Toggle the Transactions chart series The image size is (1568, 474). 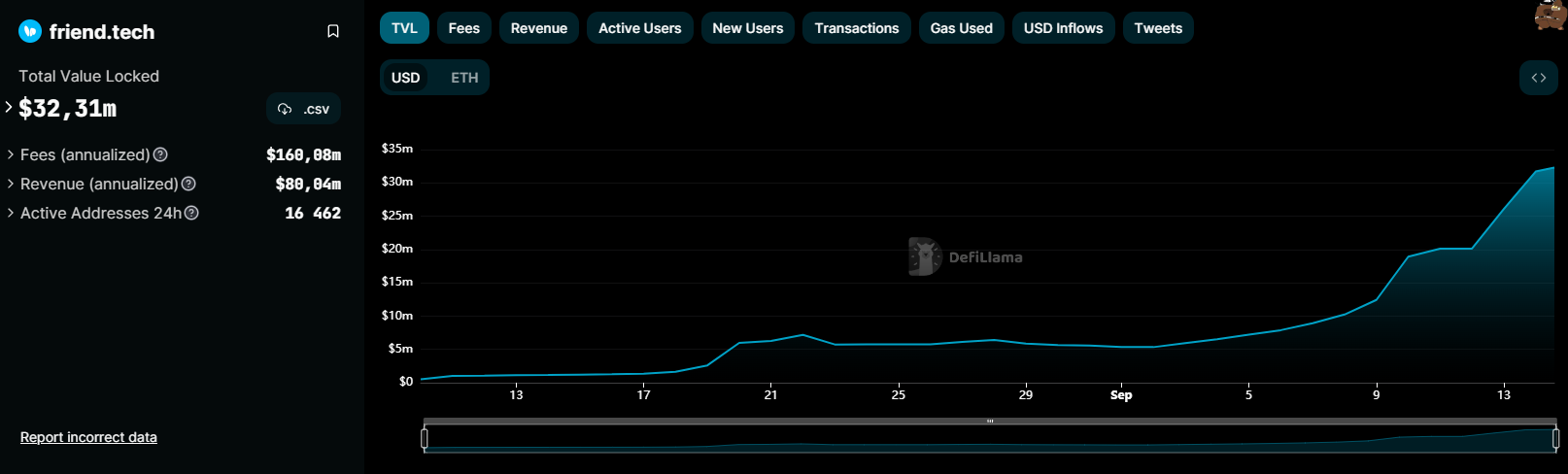tap(857, 28)
